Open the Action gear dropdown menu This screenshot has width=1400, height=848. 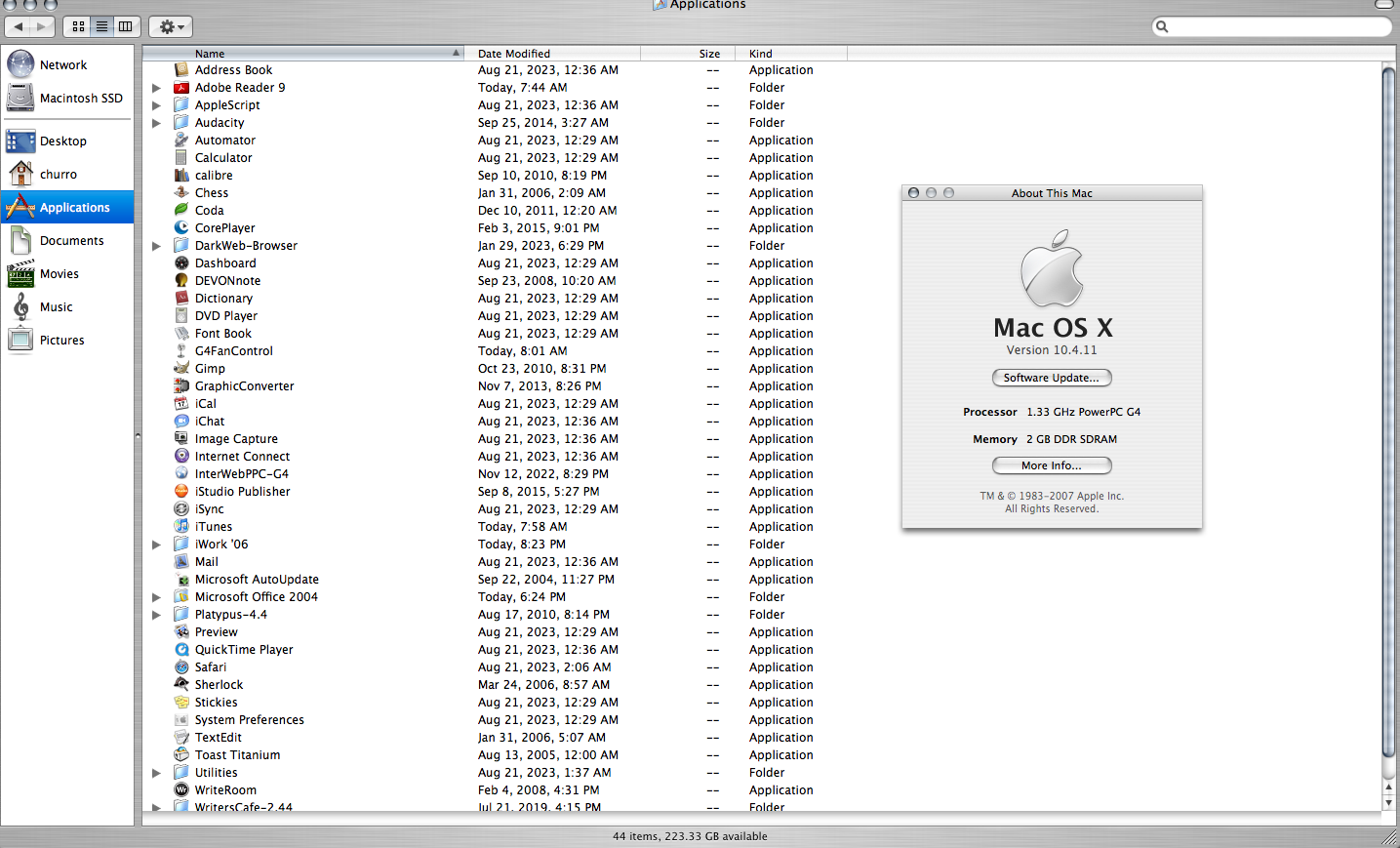click(x=171, y=26)
